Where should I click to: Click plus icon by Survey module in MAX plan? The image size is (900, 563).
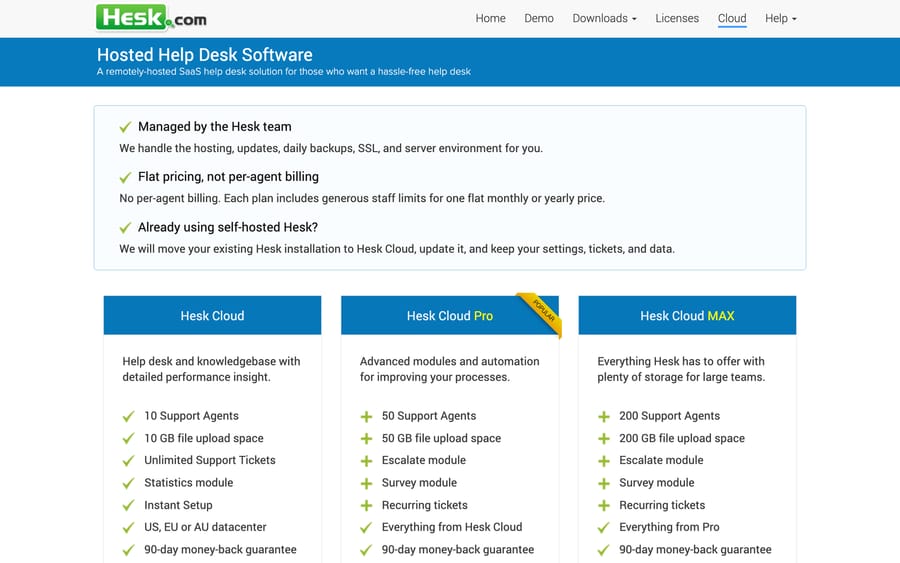tap(604, 483)
